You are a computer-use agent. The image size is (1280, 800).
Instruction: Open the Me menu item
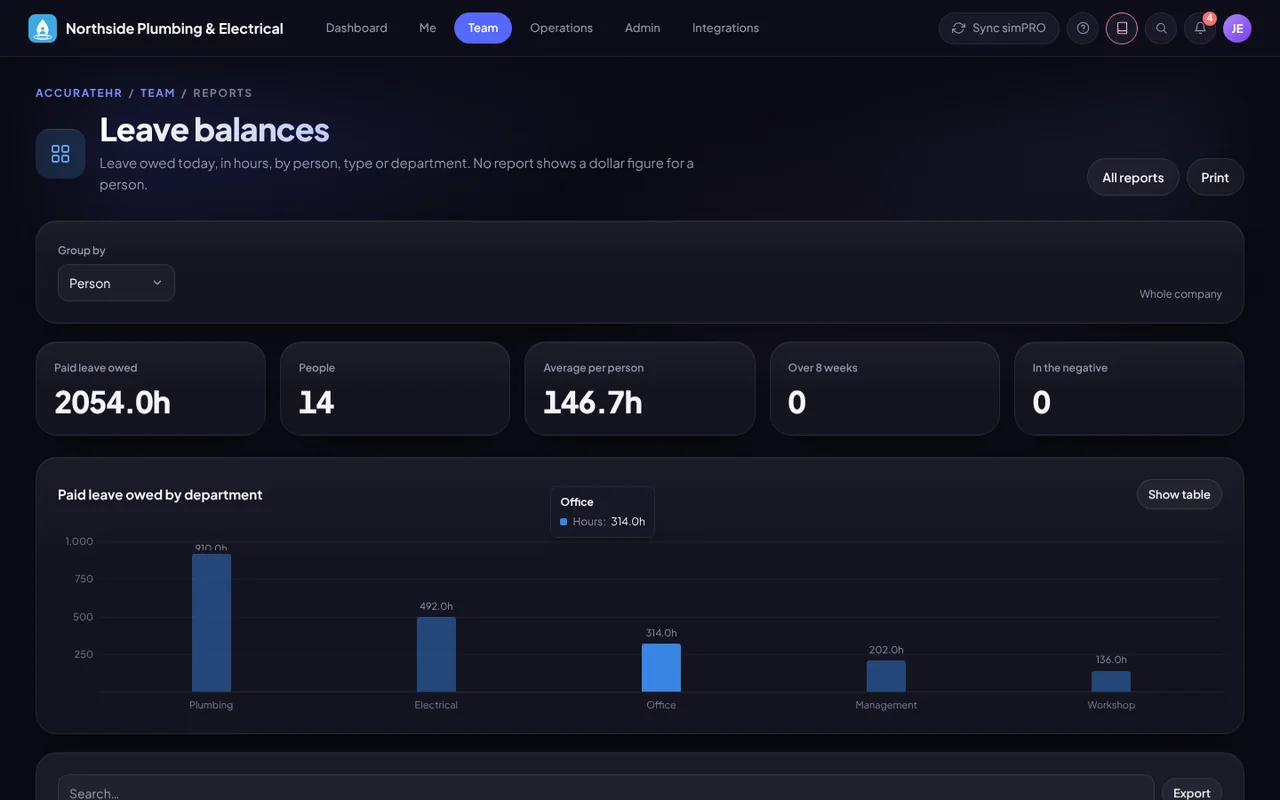click(x=428, y=28)
